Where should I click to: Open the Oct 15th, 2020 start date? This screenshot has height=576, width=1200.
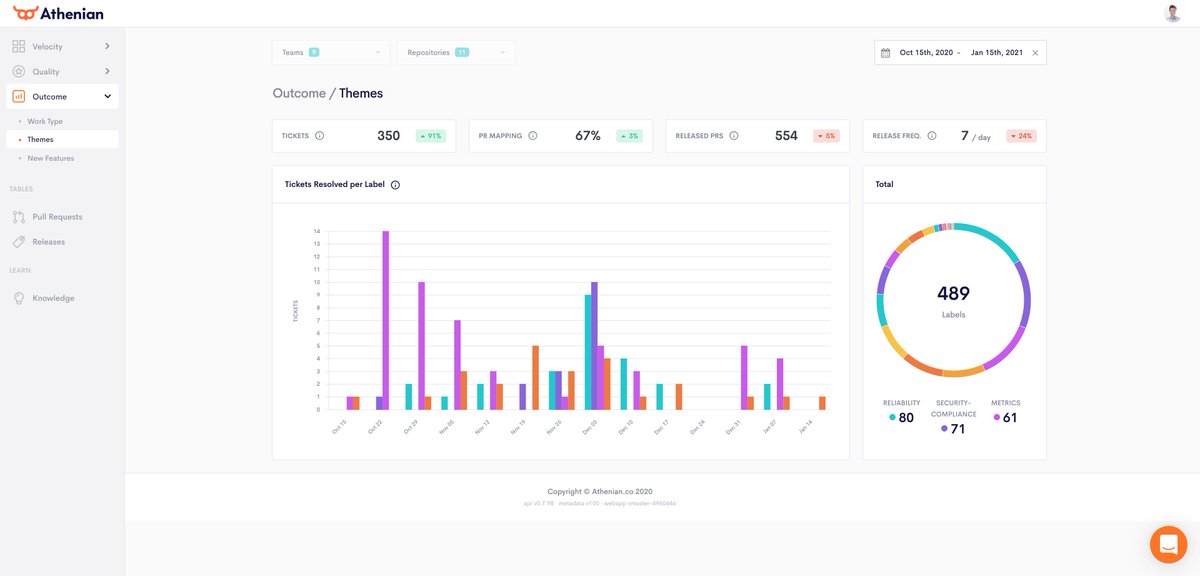(x=926, y=52)
